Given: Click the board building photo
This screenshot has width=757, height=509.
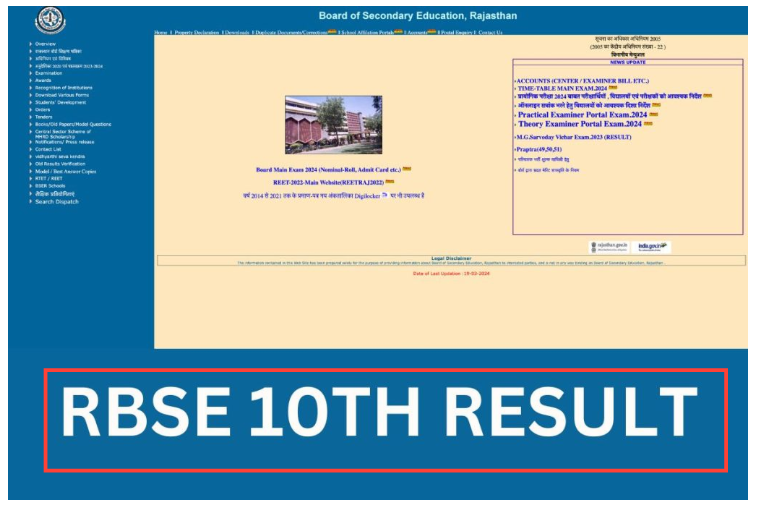Looking at the screenshot, I should (x=334, y=125).
